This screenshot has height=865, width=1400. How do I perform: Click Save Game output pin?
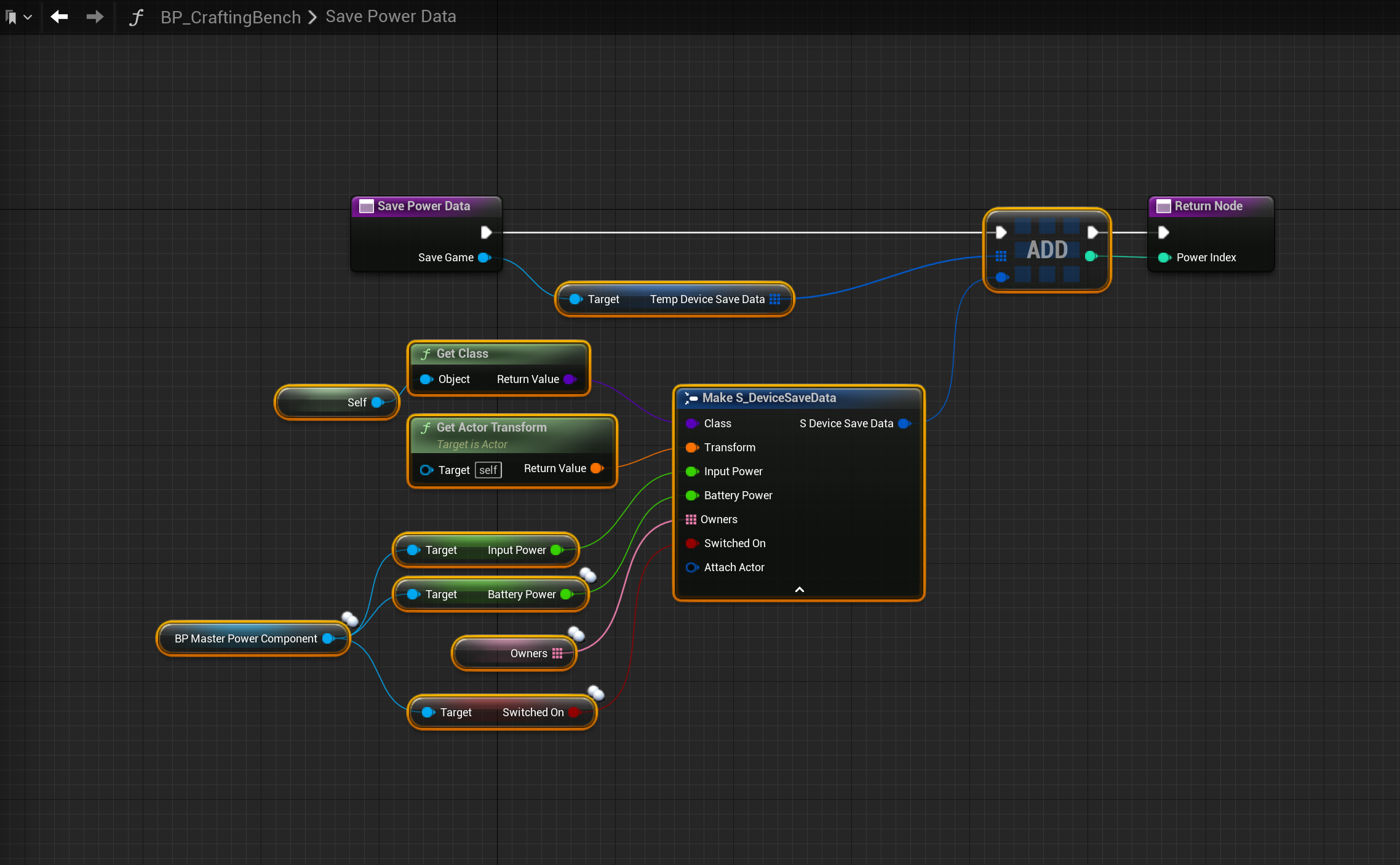pos(484,258)
